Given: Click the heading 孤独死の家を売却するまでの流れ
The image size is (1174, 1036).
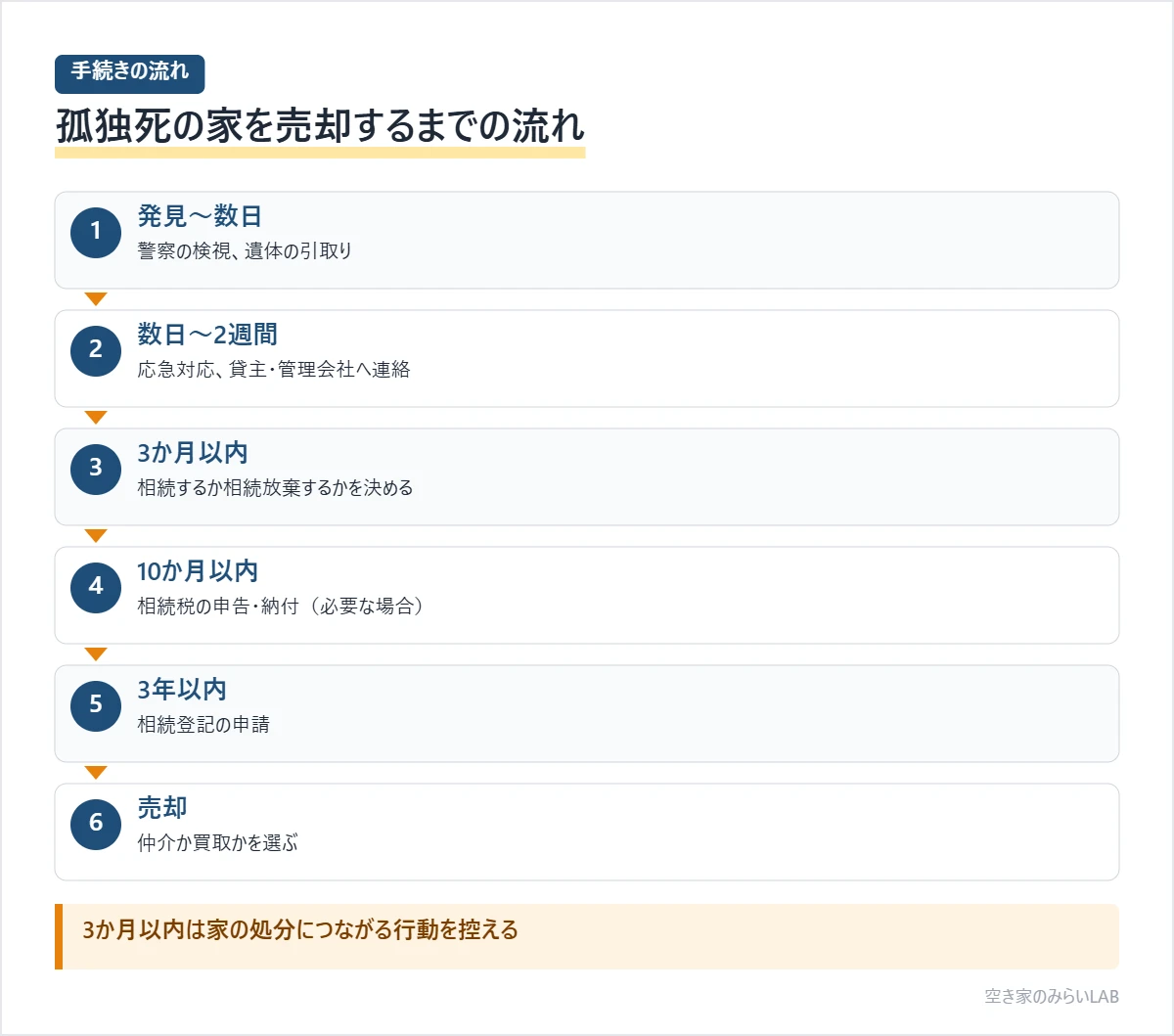Looking at the screenshot, I should (320, 126).
